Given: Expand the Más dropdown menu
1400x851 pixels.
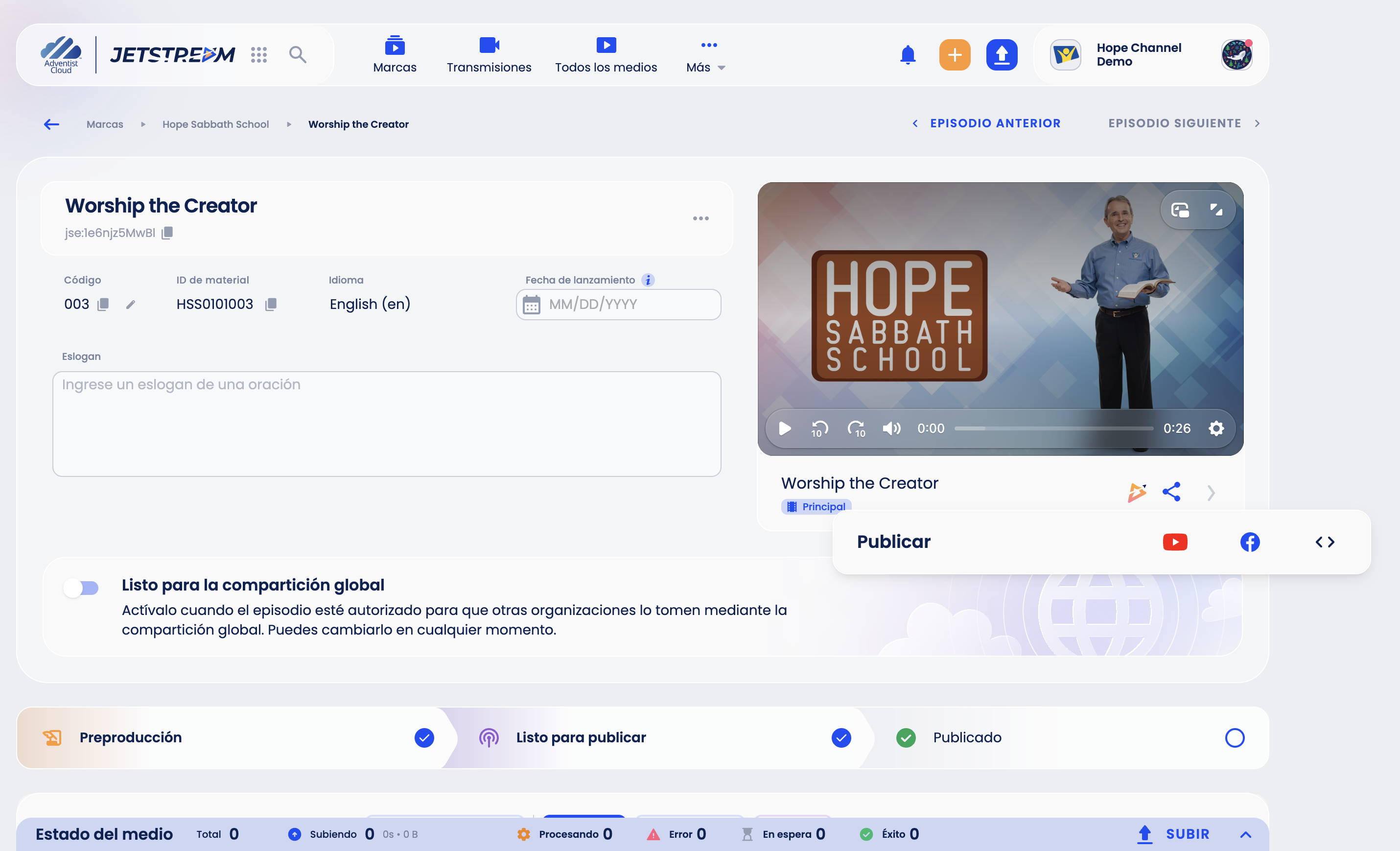Looking at the screenshot, I should click(706, 56).
